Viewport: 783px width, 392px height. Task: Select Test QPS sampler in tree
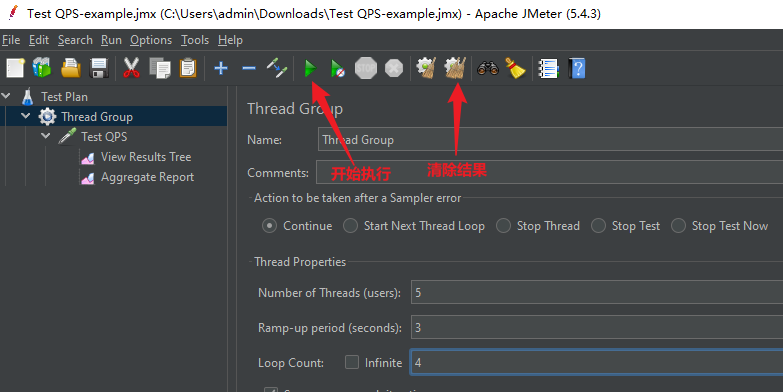click(104, 136)
